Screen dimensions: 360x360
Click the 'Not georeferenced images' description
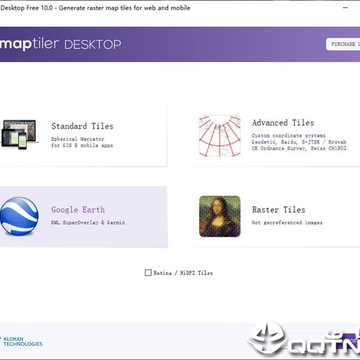click(287, 222)
